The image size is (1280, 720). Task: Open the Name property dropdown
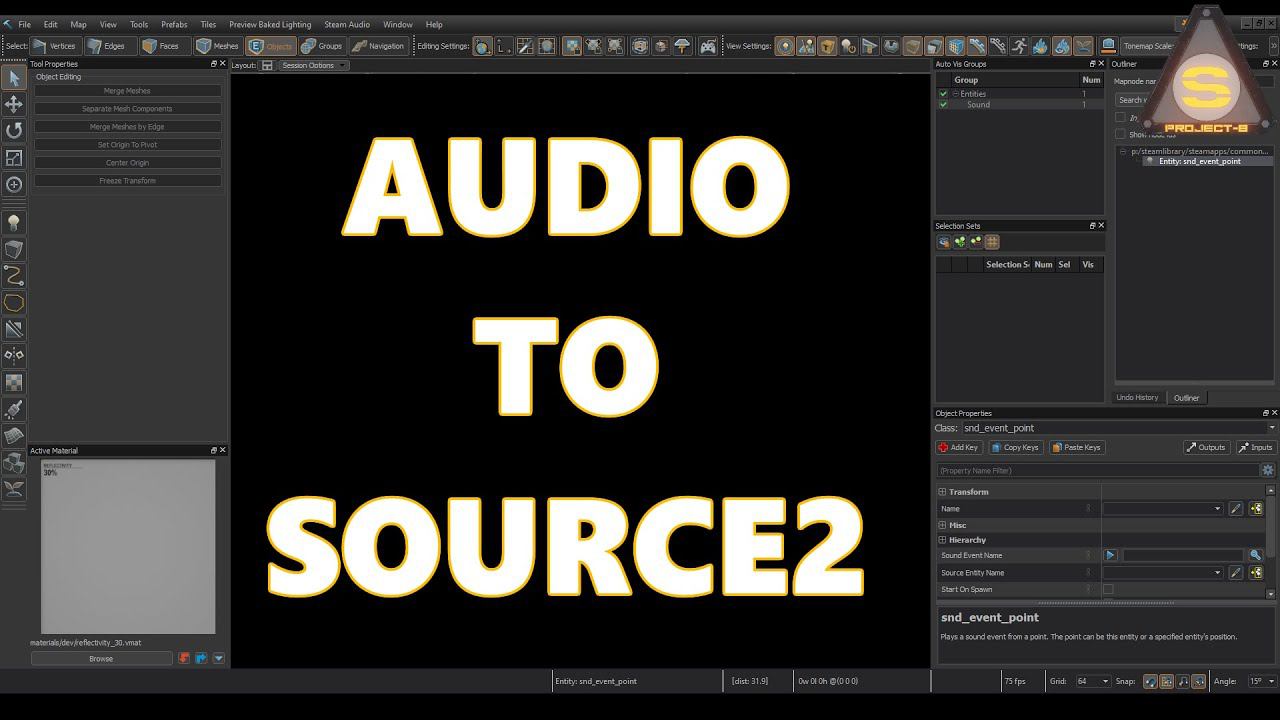pyautogui.click(x=1163, y=509)
